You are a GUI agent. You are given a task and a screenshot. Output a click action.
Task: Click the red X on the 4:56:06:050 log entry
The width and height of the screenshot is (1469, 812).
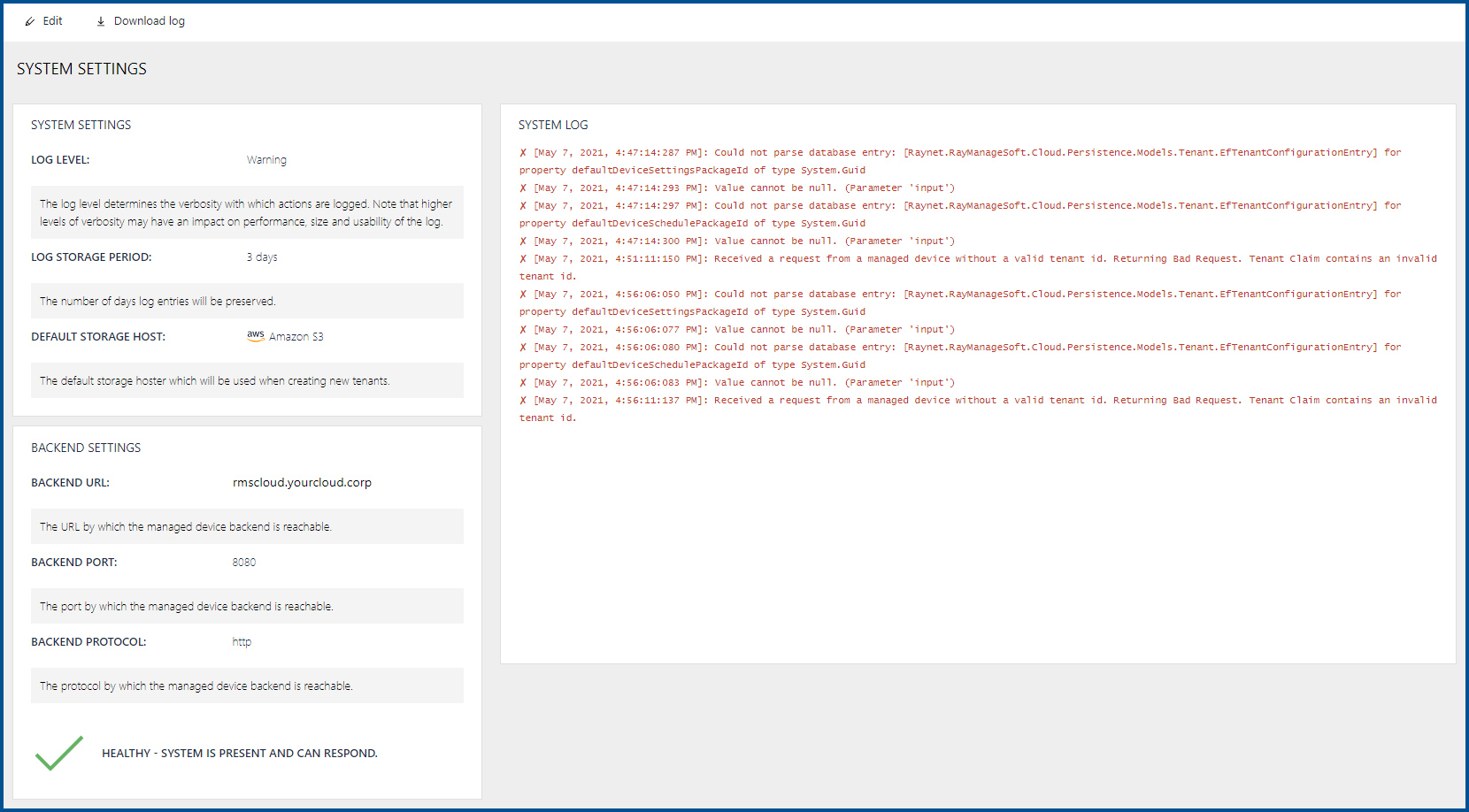pos(523,295)
